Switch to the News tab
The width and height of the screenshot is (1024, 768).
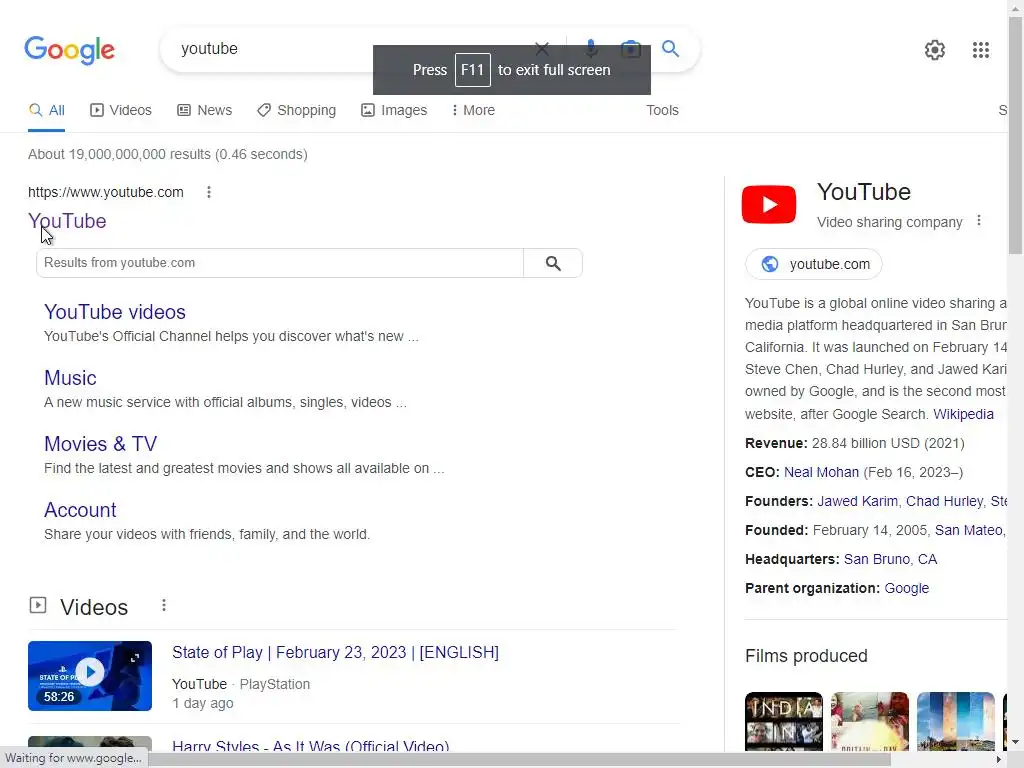pyautogui.click(x=205, y=110)
